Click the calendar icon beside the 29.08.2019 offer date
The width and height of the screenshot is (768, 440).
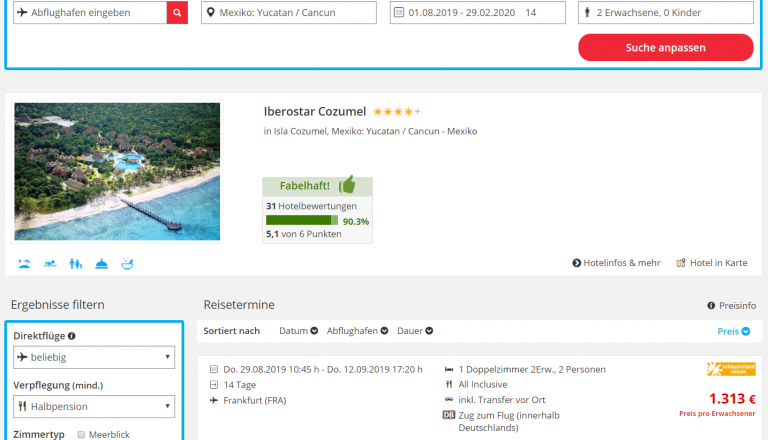(214, 369)
